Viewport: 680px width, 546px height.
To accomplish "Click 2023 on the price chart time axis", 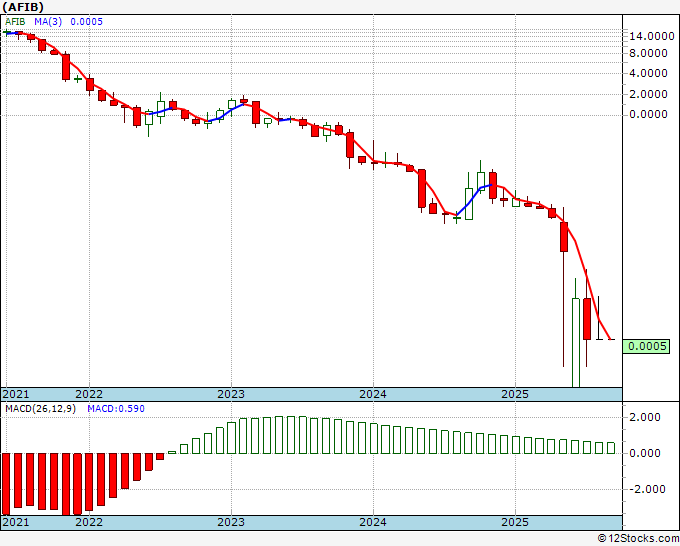I will (x=231, y=394).
